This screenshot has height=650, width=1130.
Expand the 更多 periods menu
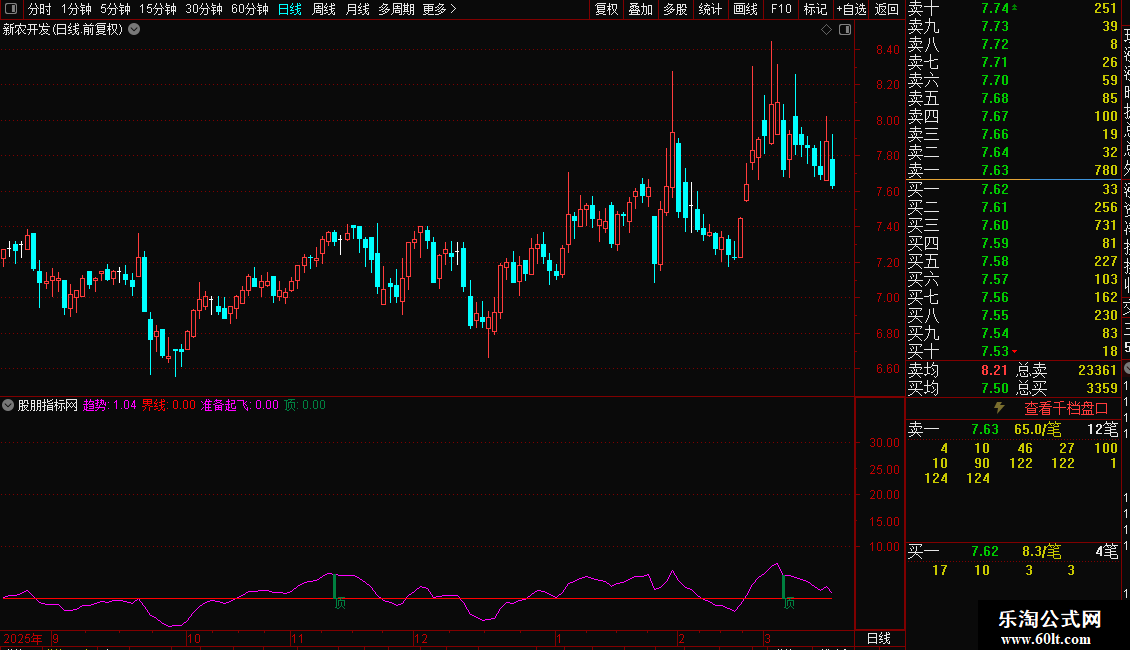(x=439, y=9)
